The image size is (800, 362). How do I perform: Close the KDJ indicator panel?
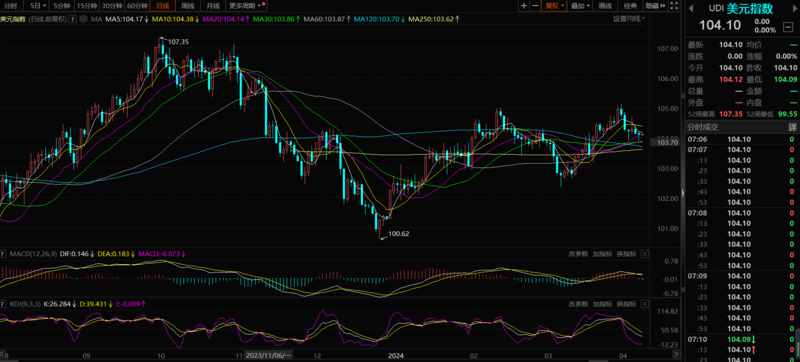[644, 304]
